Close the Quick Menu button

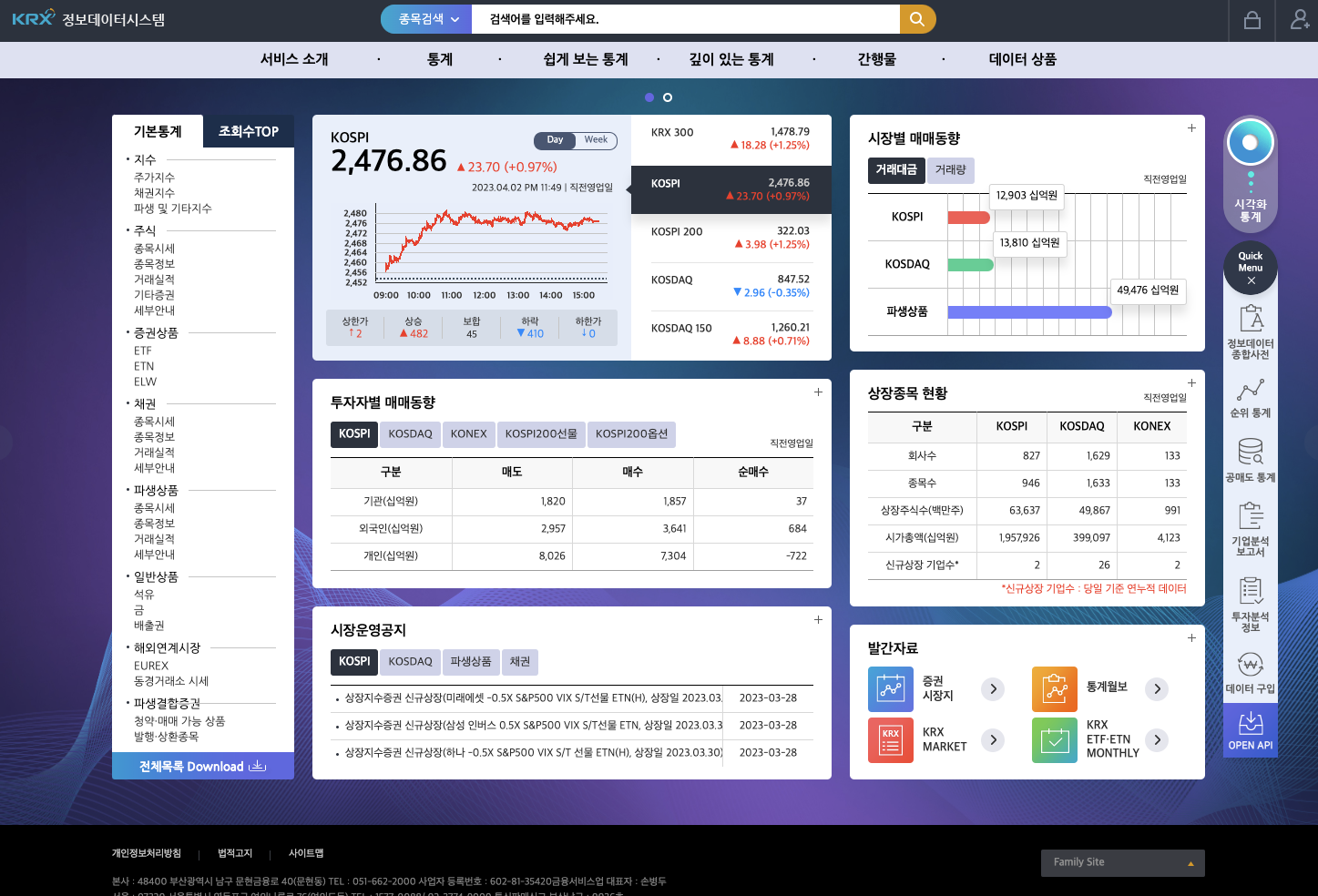pos(1251,268)
